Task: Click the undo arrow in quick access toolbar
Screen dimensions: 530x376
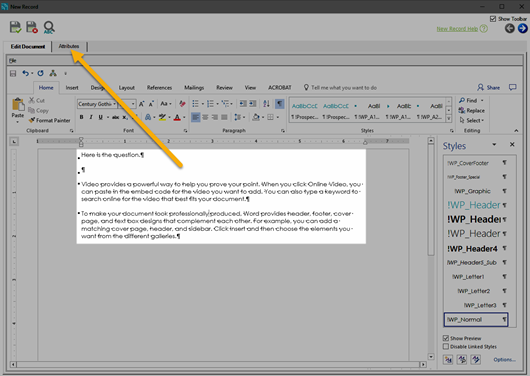Action: (x=25, y=73)
